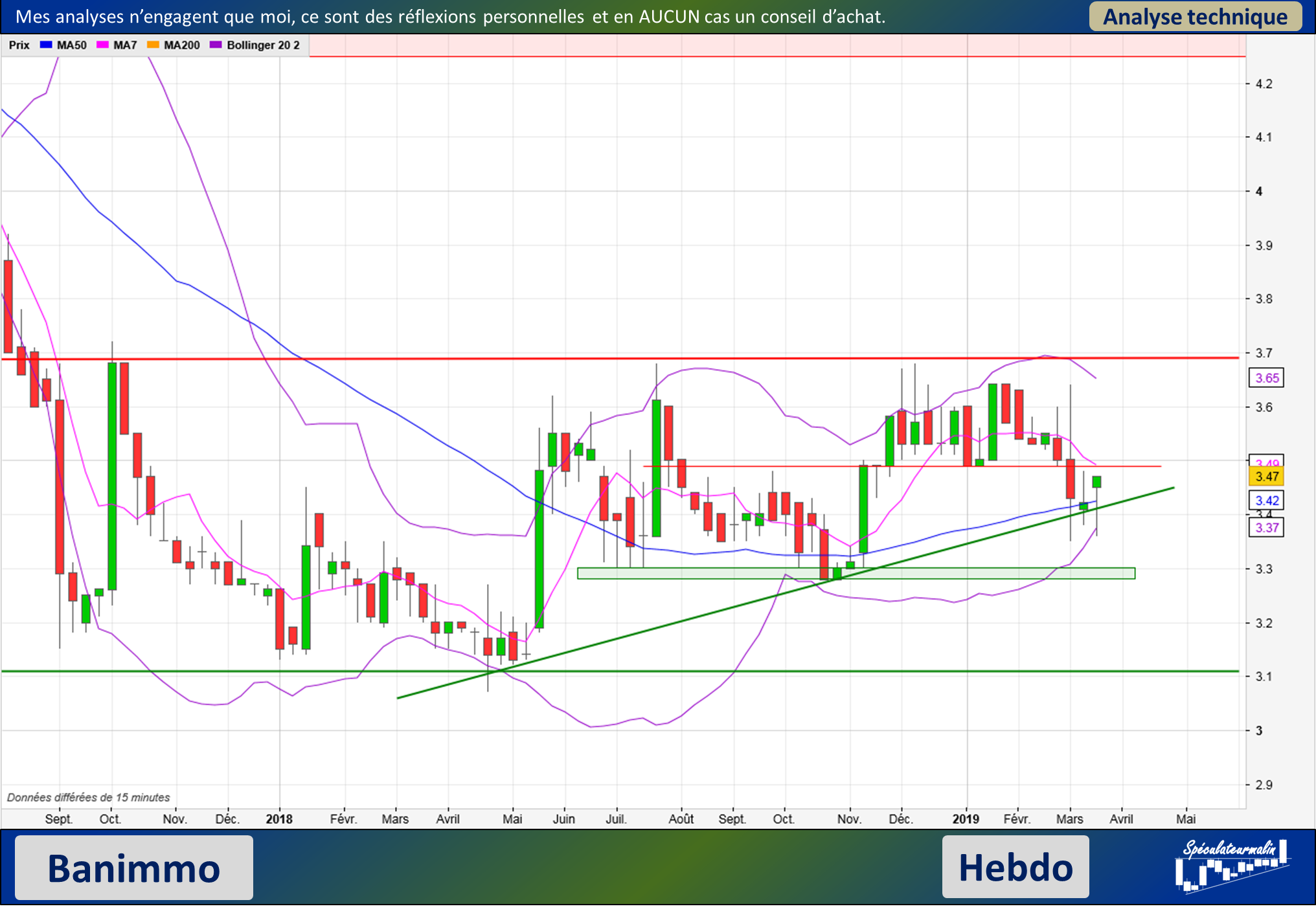Click the Banimmo title box
Image resolution: width=1316 pixels, height=913 pixels.
point(134,868)
